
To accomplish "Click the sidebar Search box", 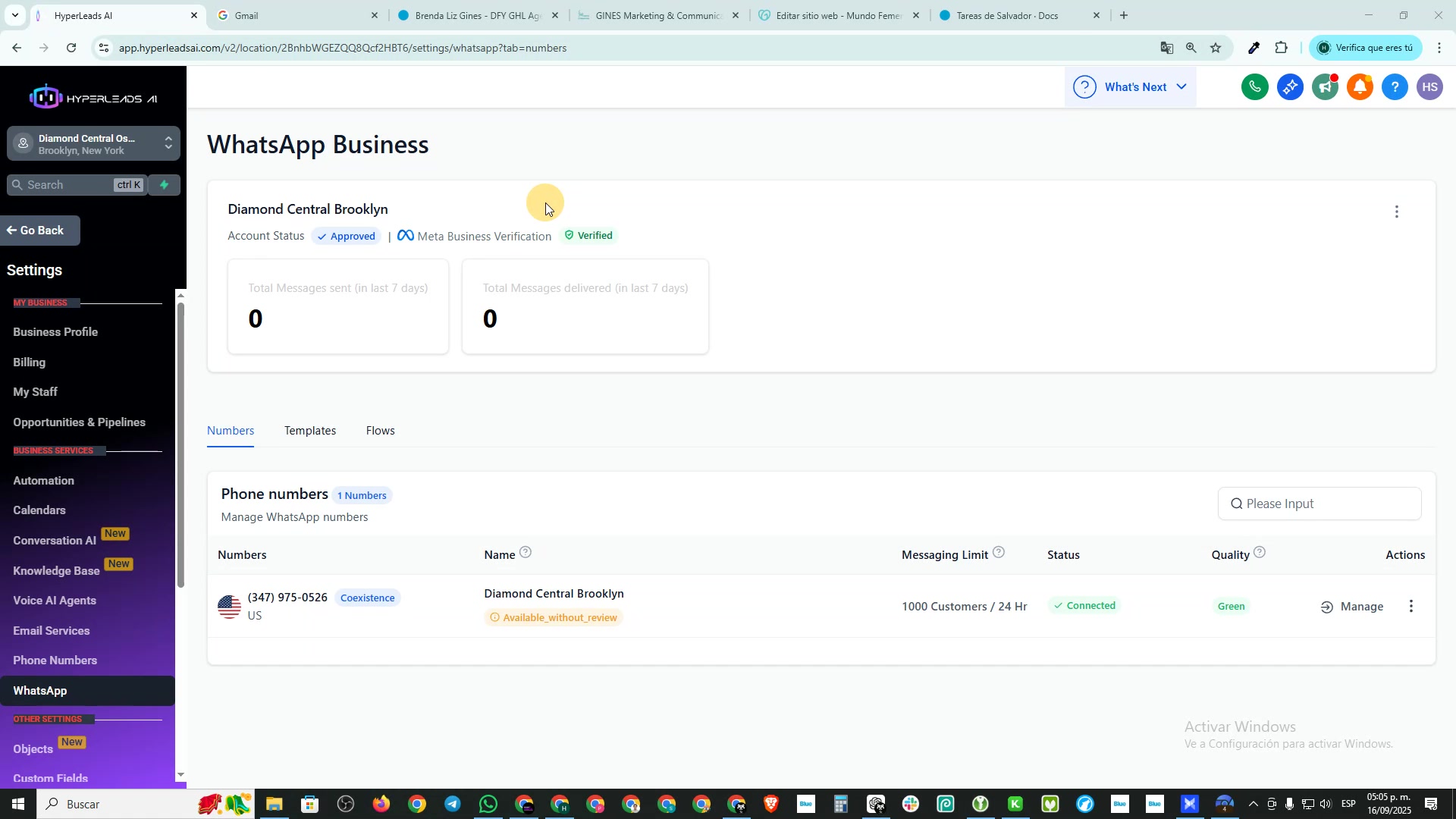I will tap(76, 185).
